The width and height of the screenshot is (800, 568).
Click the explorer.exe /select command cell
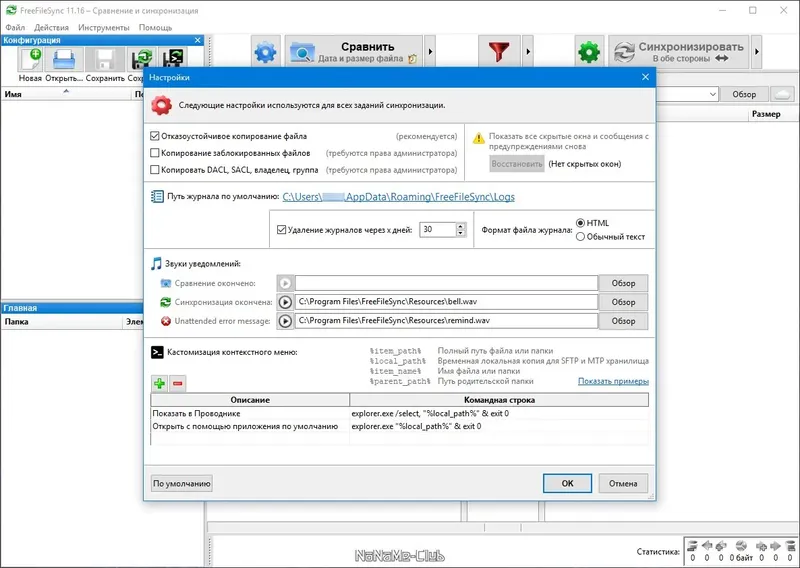tap(499, 413)
